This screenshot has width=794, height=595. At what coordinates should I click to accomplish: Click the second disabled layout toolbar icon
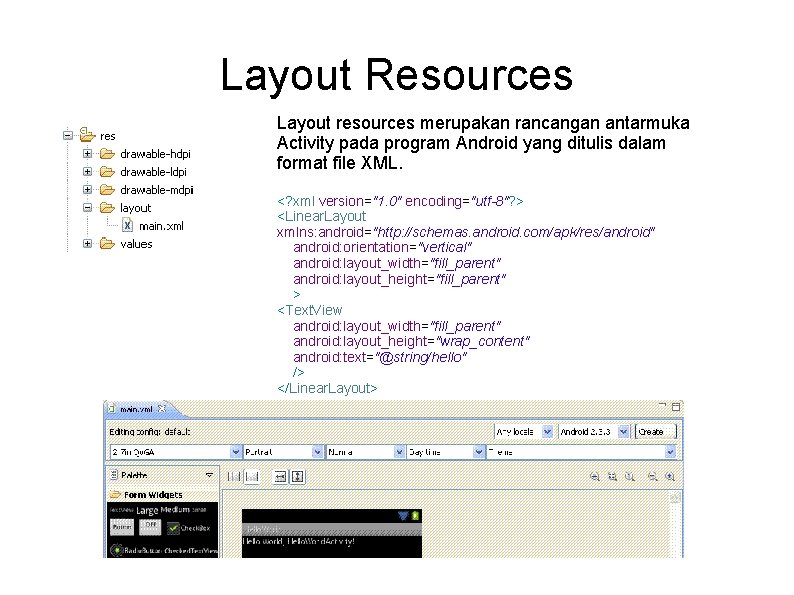click(252, 477)
